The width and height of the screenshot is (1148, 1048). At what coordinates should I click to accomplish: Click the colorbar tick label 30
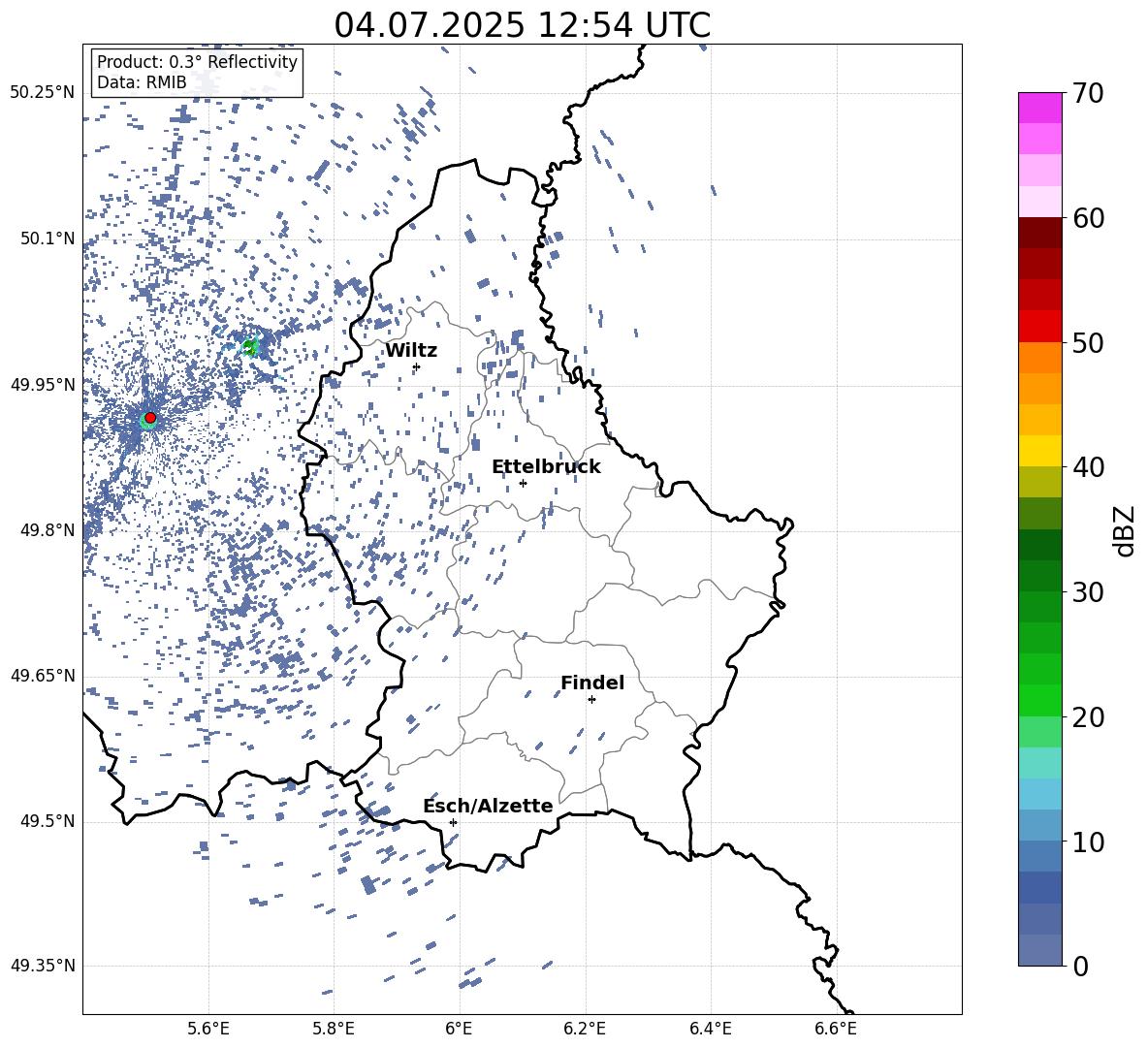1088,592
